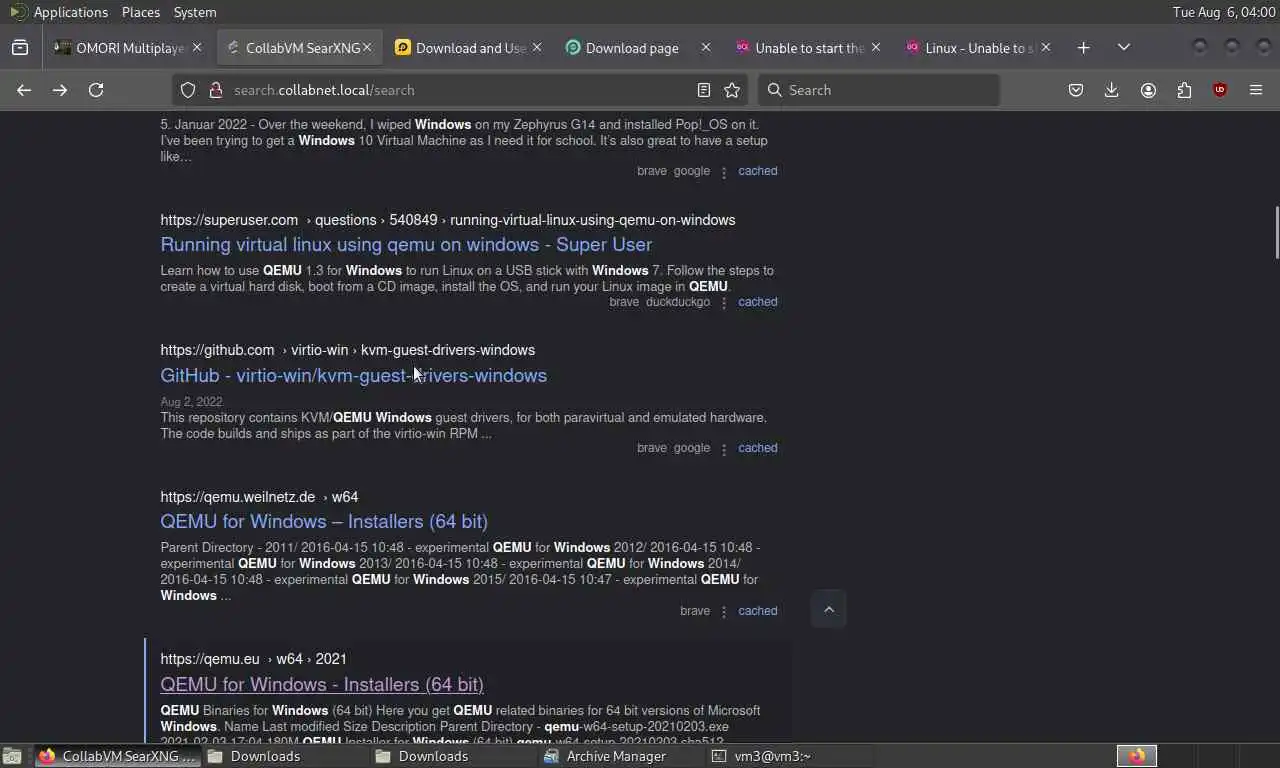This screenshot has width=1280, height=768.
Task: Expand options dots for Super User result
Action: 724,302
